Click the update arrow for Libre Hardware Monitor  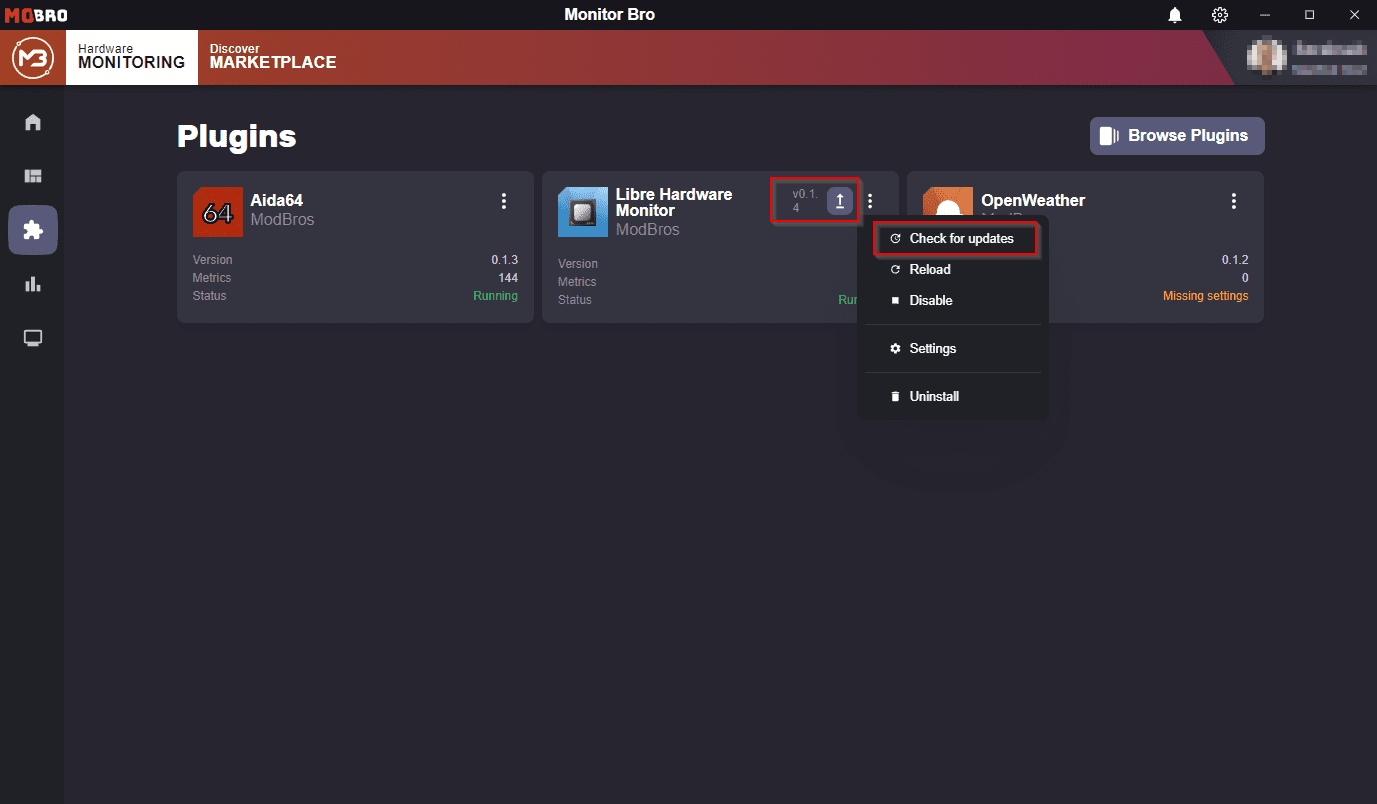(x=840, y=201)
